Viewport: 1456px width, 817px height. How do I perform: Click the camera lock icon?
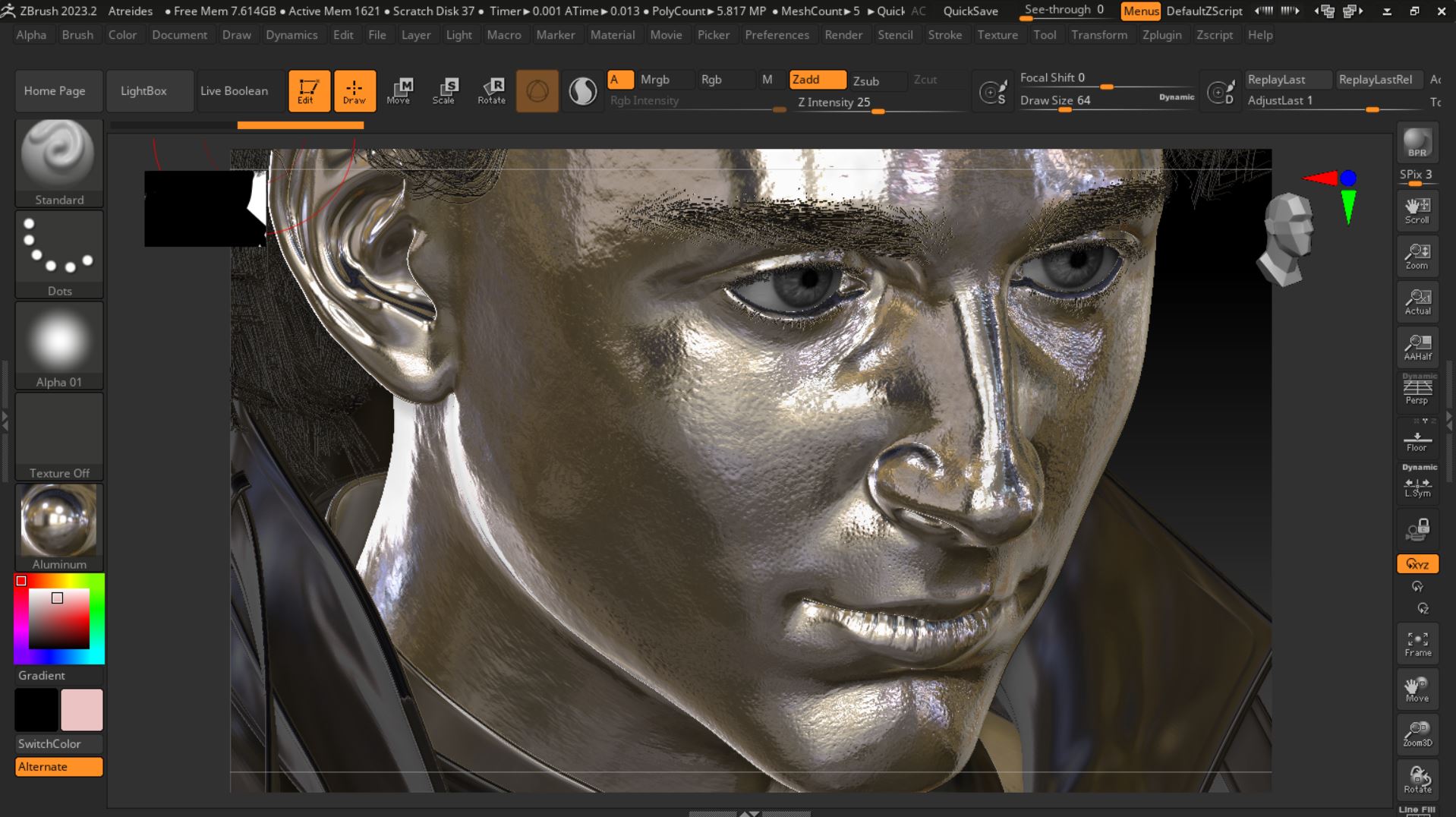pyautogui.click(x=1417, y=530)
